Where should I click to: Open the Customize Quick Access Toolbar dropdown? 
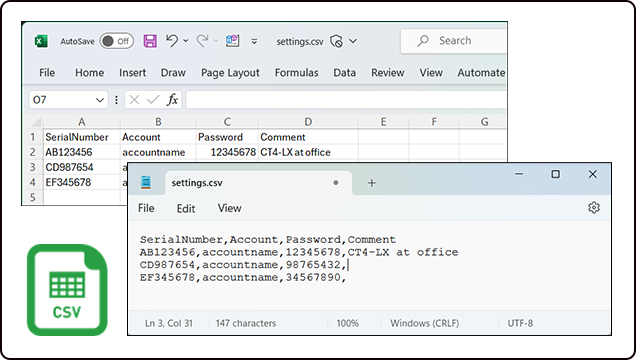click(254, 41)
